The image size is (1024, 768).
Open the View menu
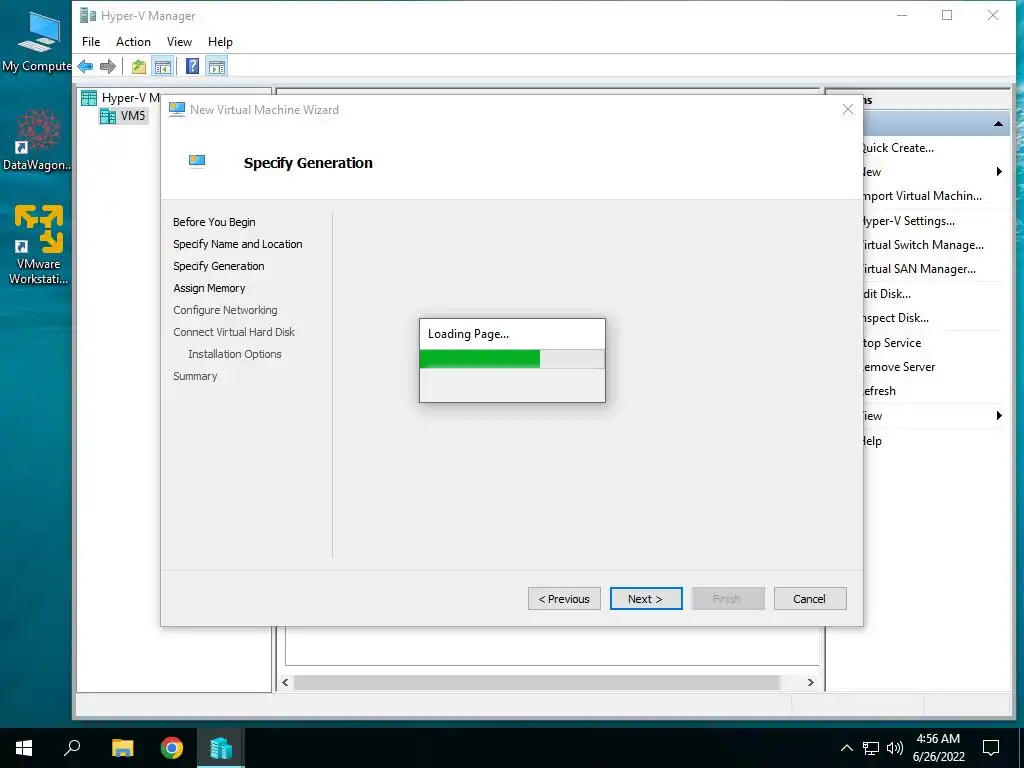tap(179, 42)
